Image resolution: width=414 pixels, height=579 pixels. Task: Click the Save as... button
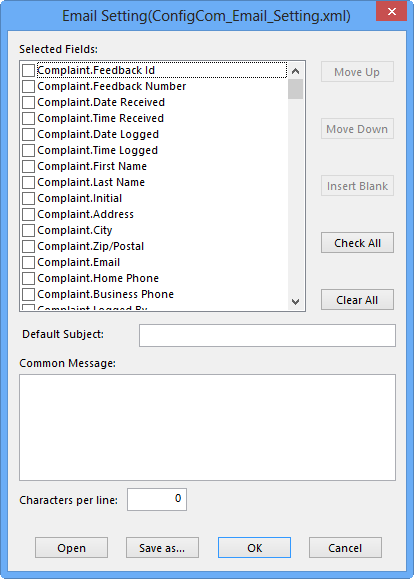[x=162, y=548]
